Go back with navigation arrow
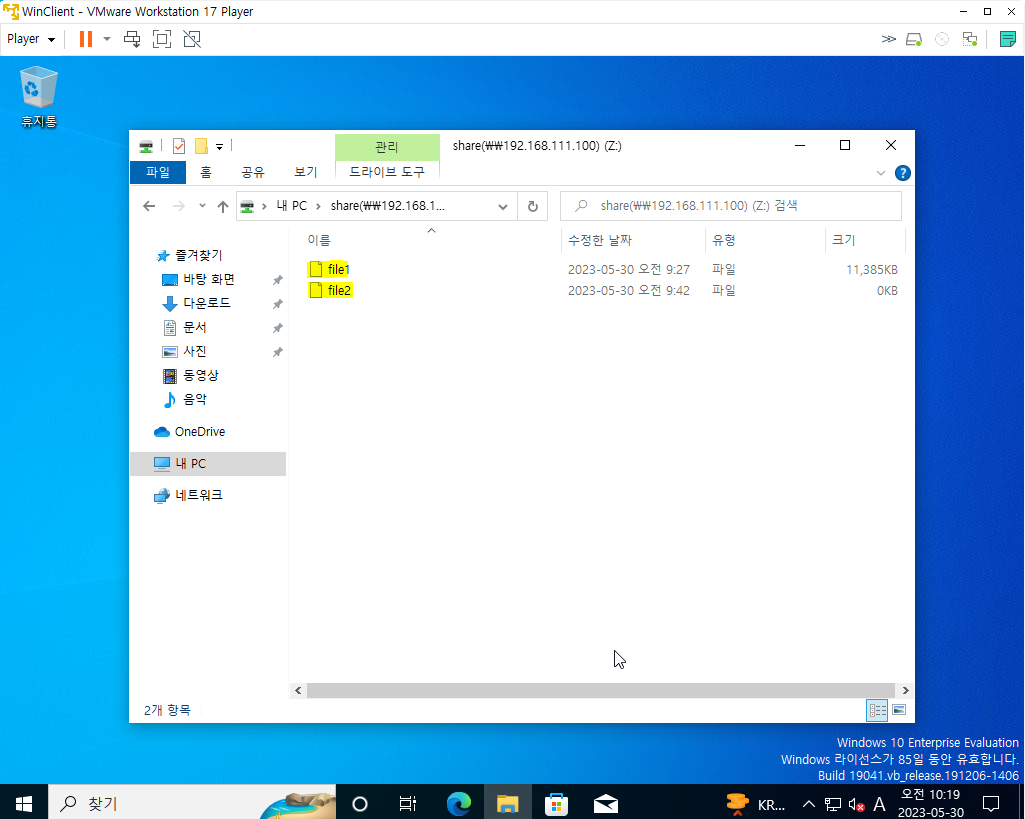Screen dimensions: 1025x819 [149, 207]
